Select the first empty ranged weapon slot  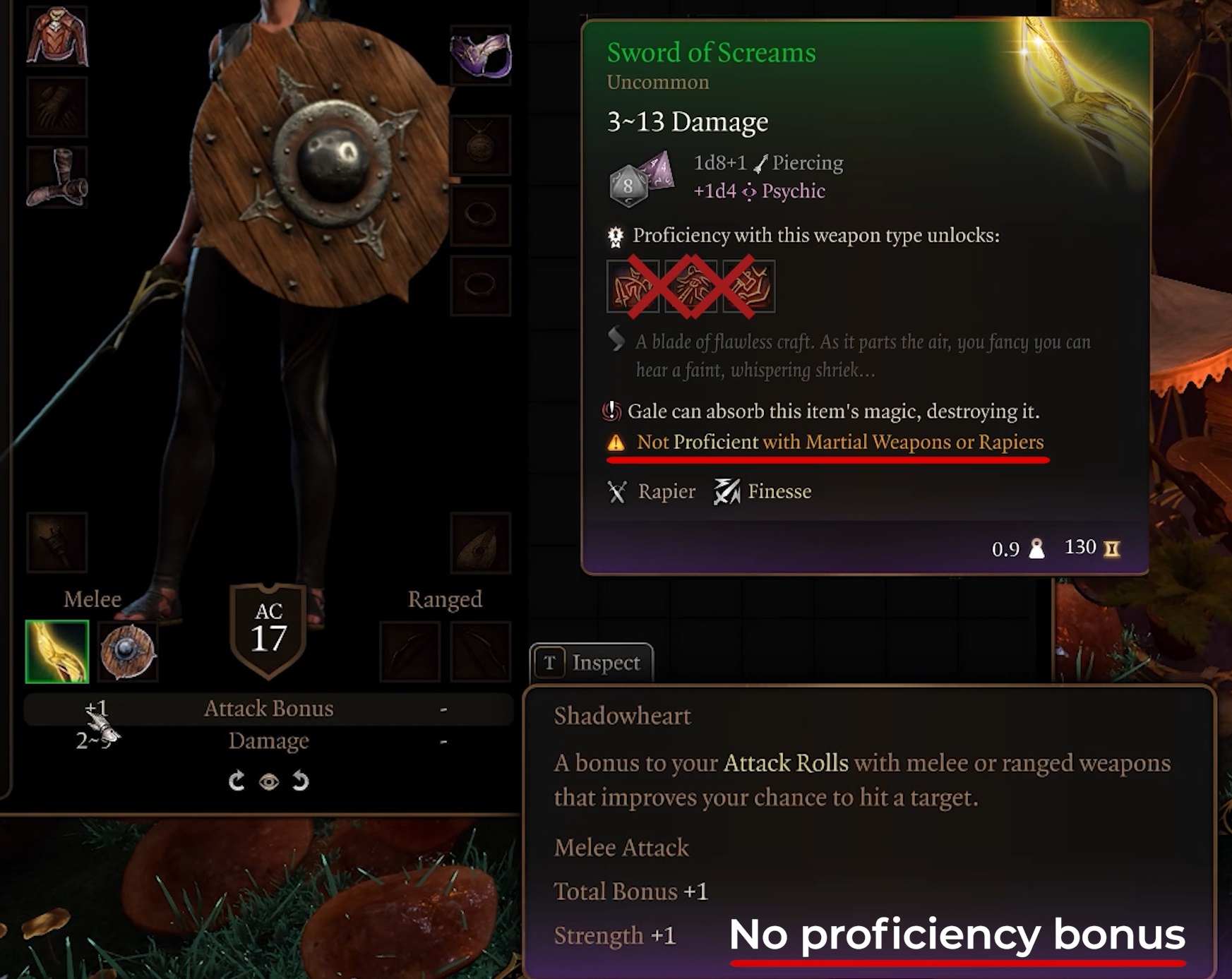[409, 651]
